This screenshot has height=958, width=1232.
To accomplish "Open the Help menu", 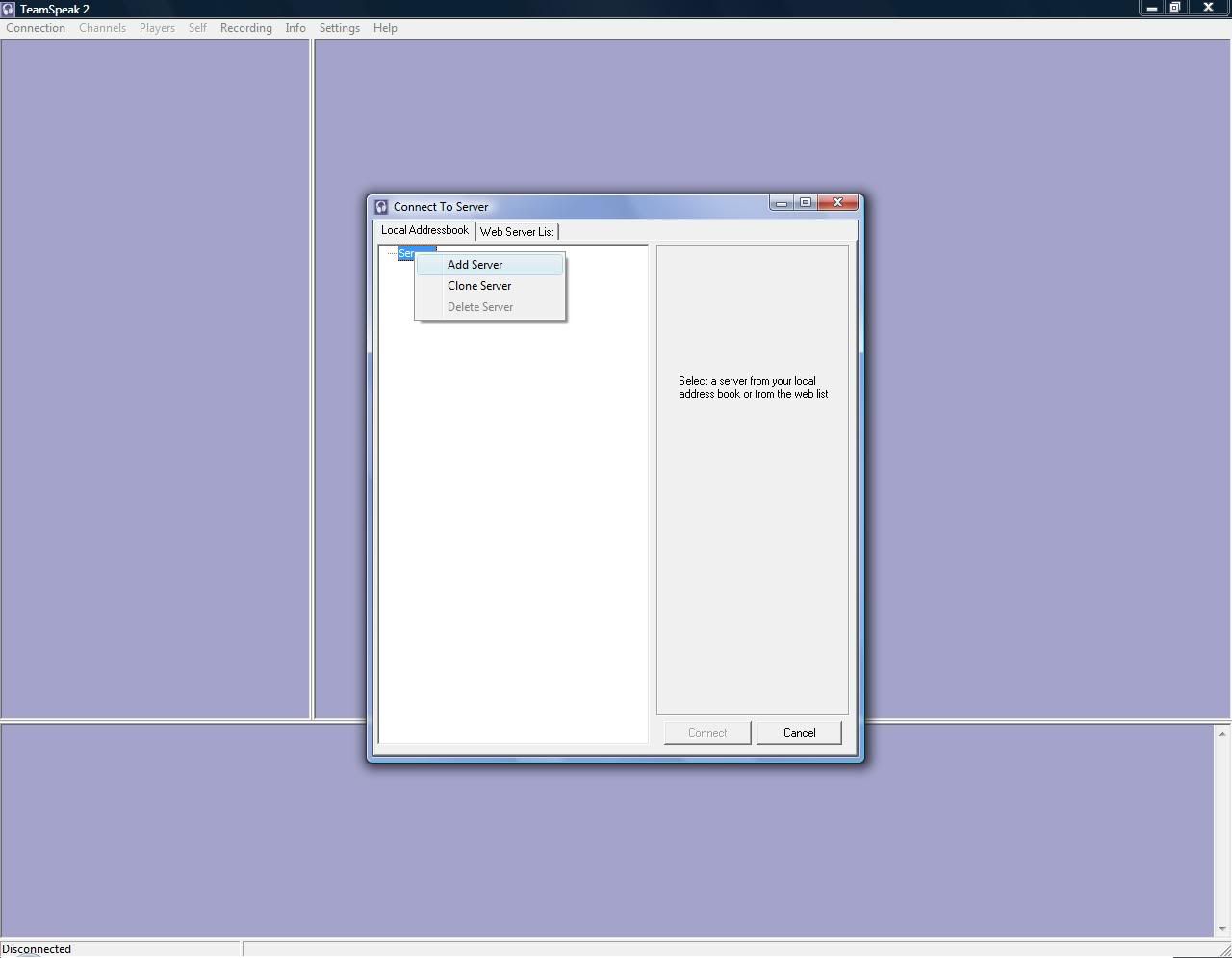I will pyautogui.click(x=385, y=28).
